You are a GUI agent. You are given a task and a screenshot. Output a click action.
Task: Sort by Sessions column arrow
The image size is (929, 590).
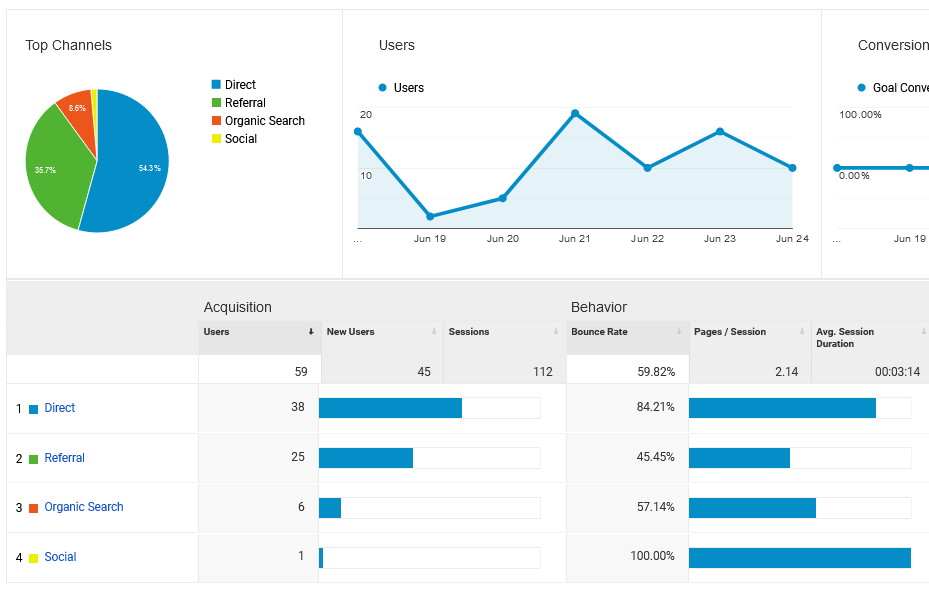(555, 332)
